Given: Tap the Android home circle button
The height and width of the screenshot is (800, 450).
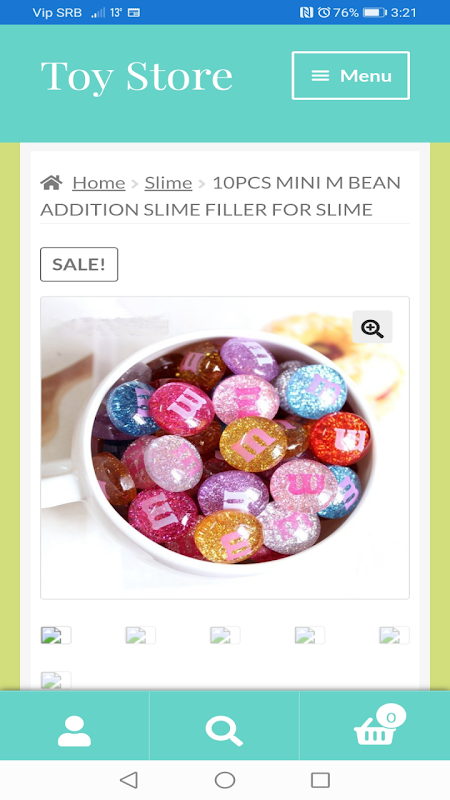Looking at the screenshot, I should click(225, 780).
